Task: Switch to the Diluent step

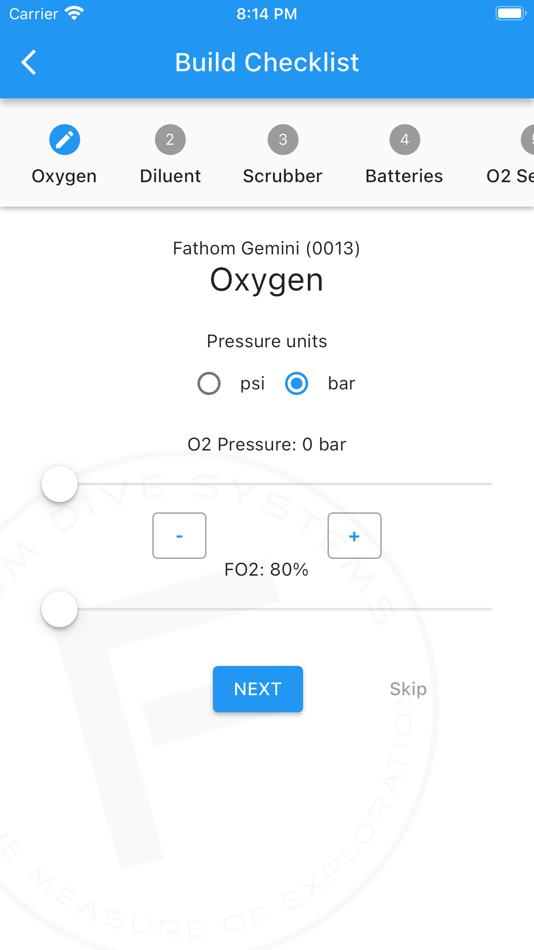Action: click(170, 176)
